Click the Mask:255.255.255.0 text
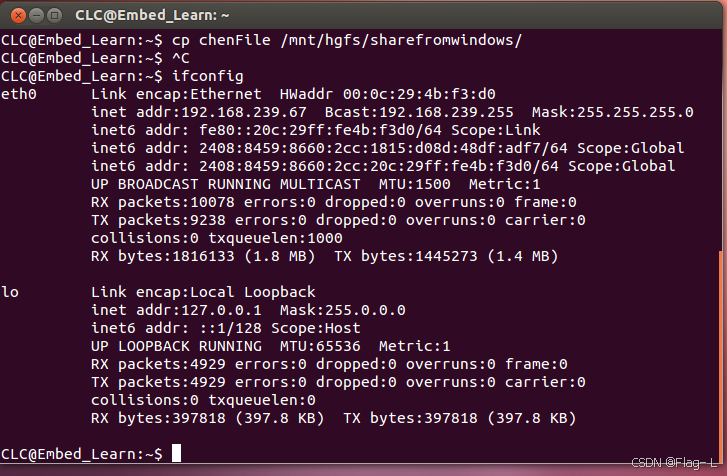727x476 pixels. click(x=612, y=112)
